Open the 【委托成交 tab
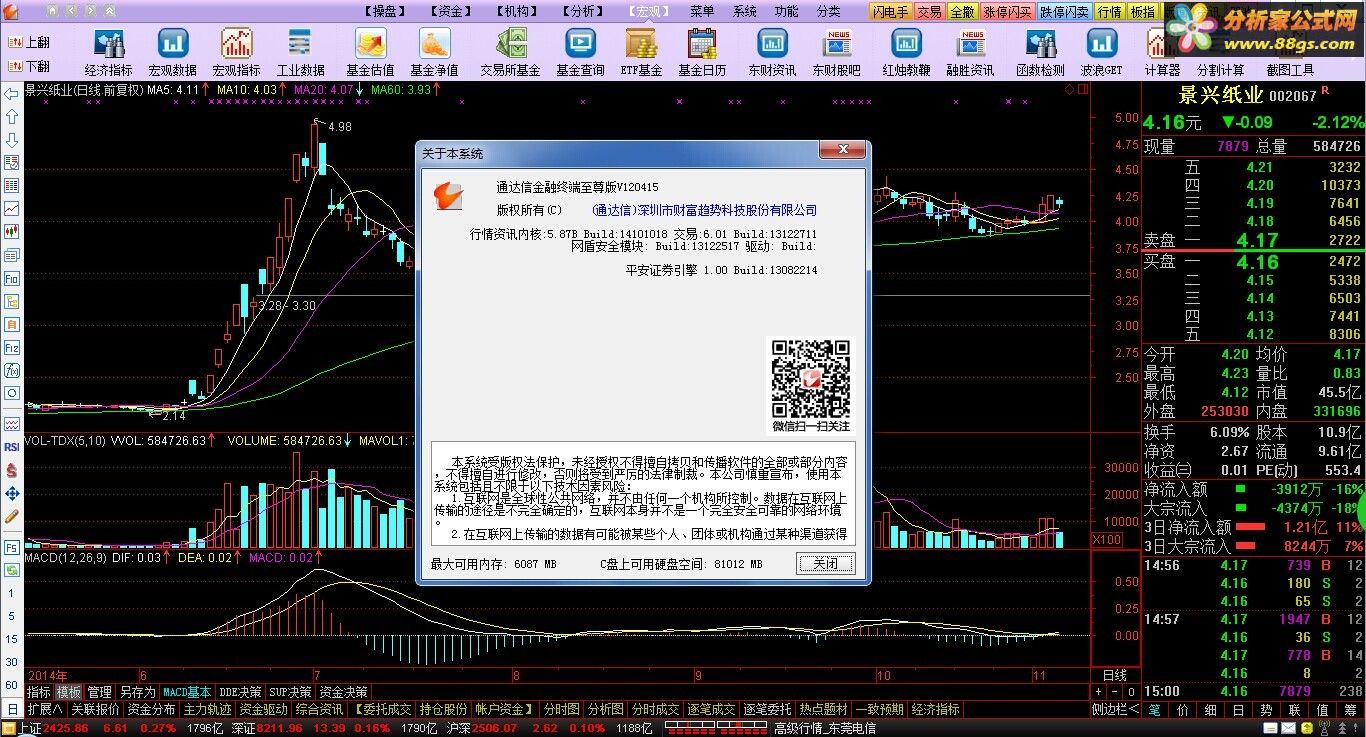This screenshot has height=737, width=1366. [x=383, y=709]
